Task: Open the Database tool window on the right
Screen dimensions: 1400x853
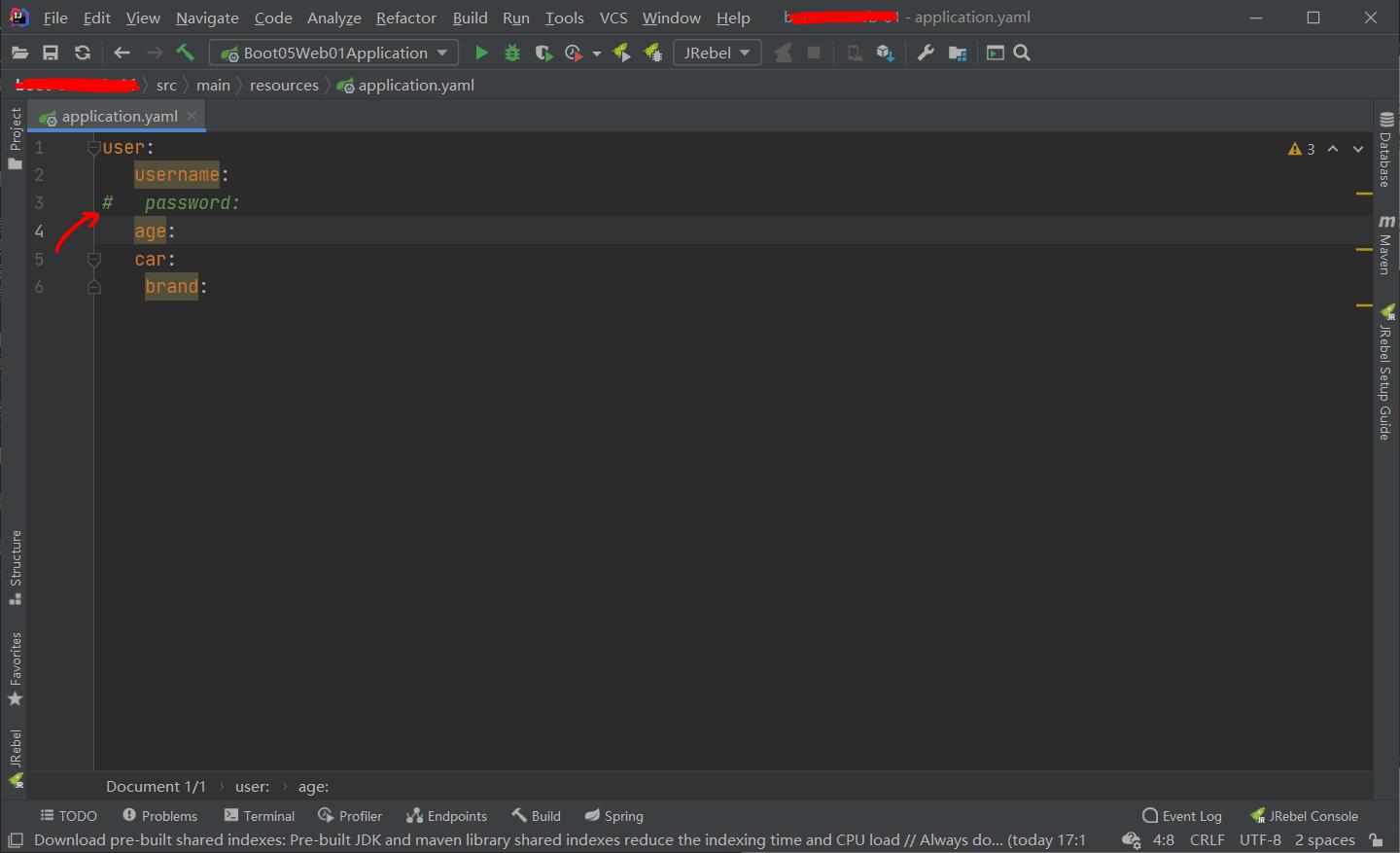Action: coord(1386,149)
